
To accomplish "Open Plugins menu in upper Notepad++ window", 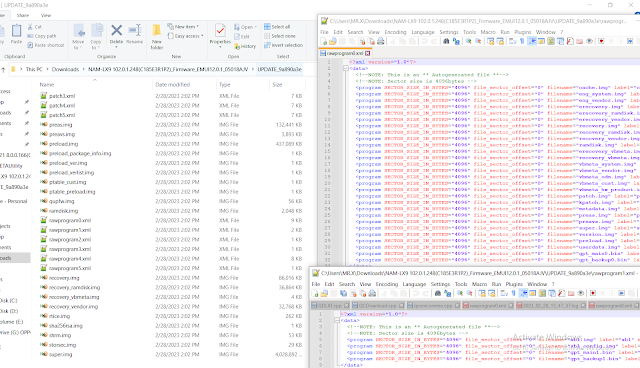I will pos(522,32).
